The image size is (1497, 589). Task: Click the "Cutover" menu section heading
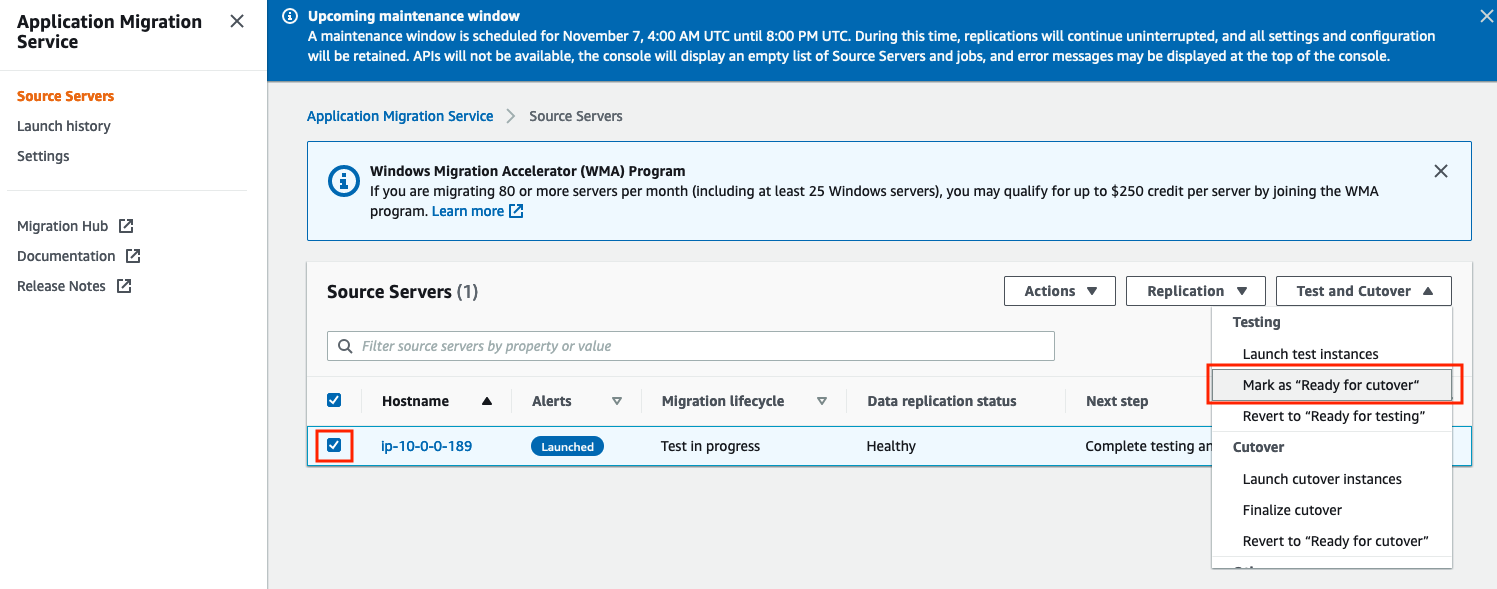click(1259, 447)
